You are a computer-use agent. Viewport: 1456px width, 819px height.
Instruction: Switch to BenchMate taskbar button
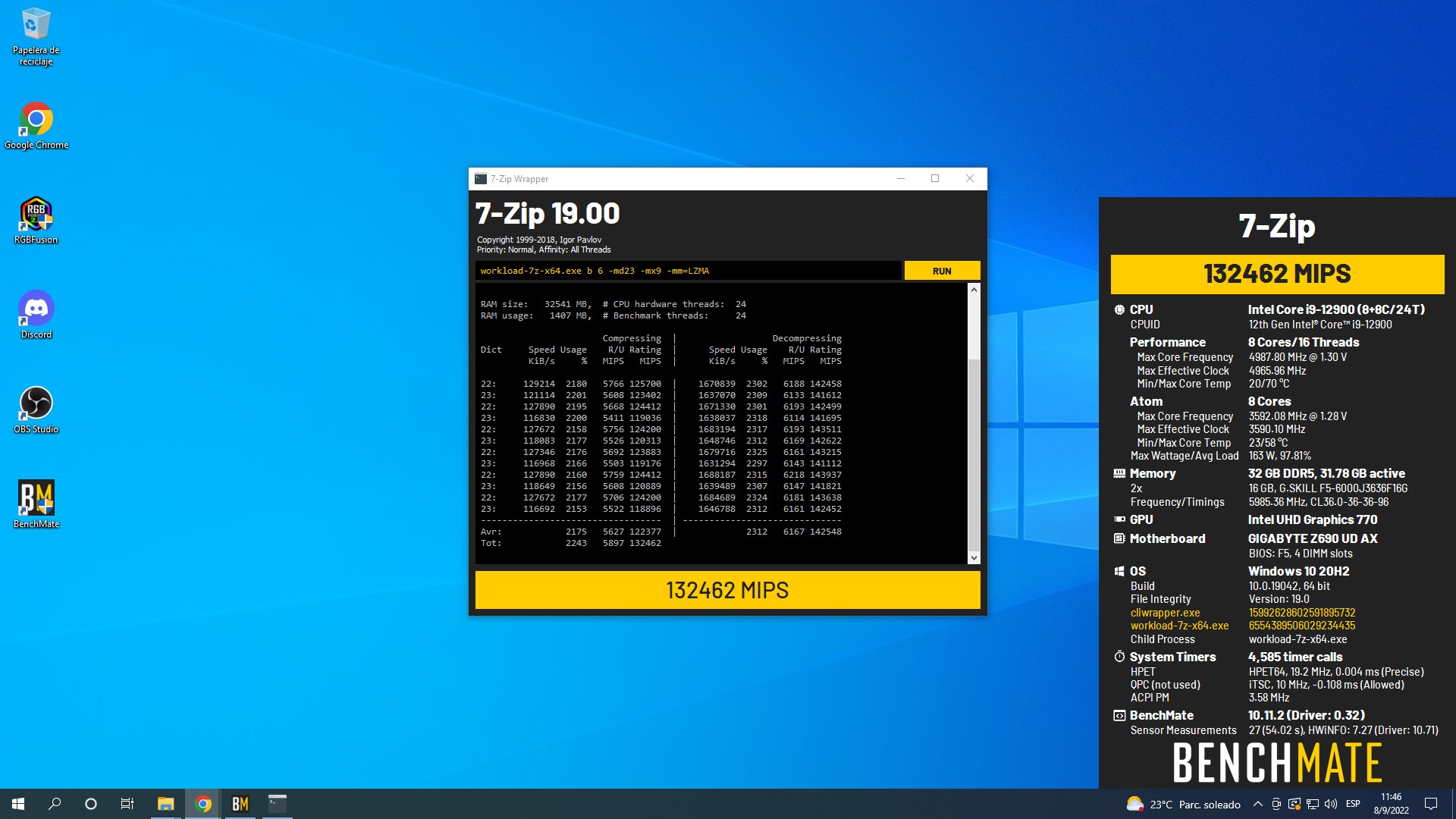(240, 804)
